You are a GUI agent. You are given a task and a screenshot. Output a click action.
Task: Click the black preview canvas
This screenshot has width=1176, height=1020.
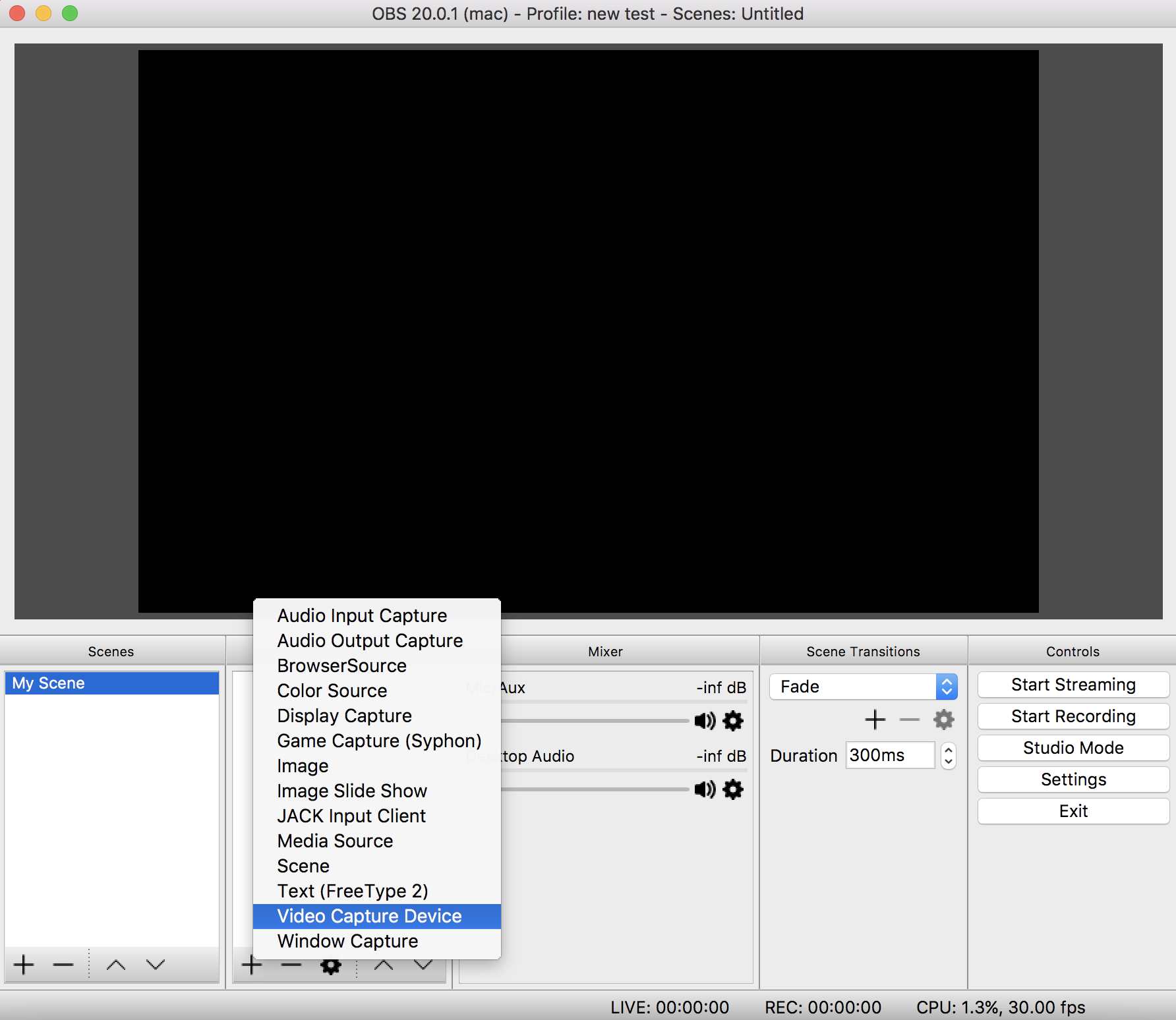(588, 331)
